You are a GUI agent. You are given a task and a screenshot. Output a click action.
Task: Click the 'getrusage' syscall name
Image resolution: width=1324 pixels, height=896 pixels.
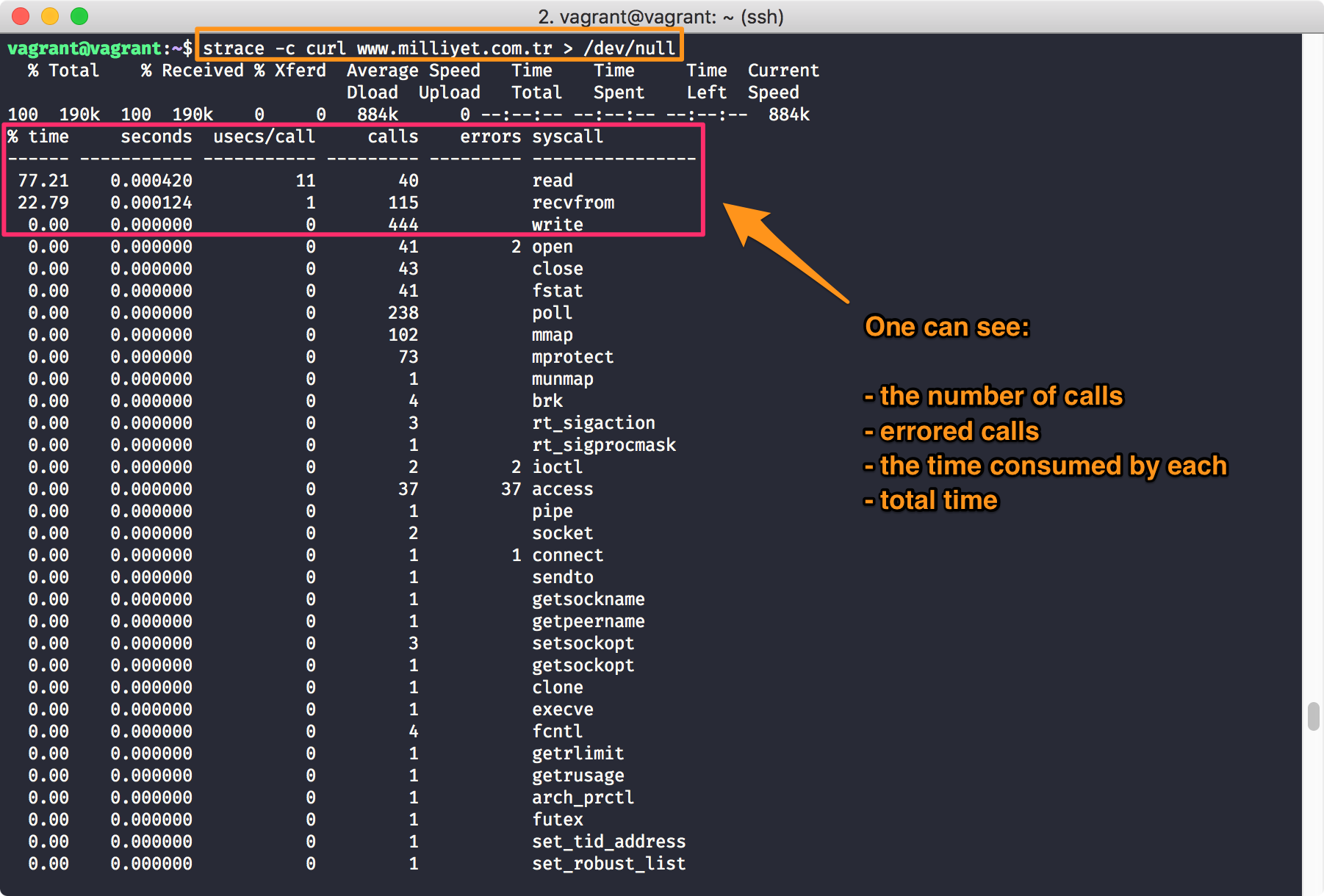pos(578,776)
